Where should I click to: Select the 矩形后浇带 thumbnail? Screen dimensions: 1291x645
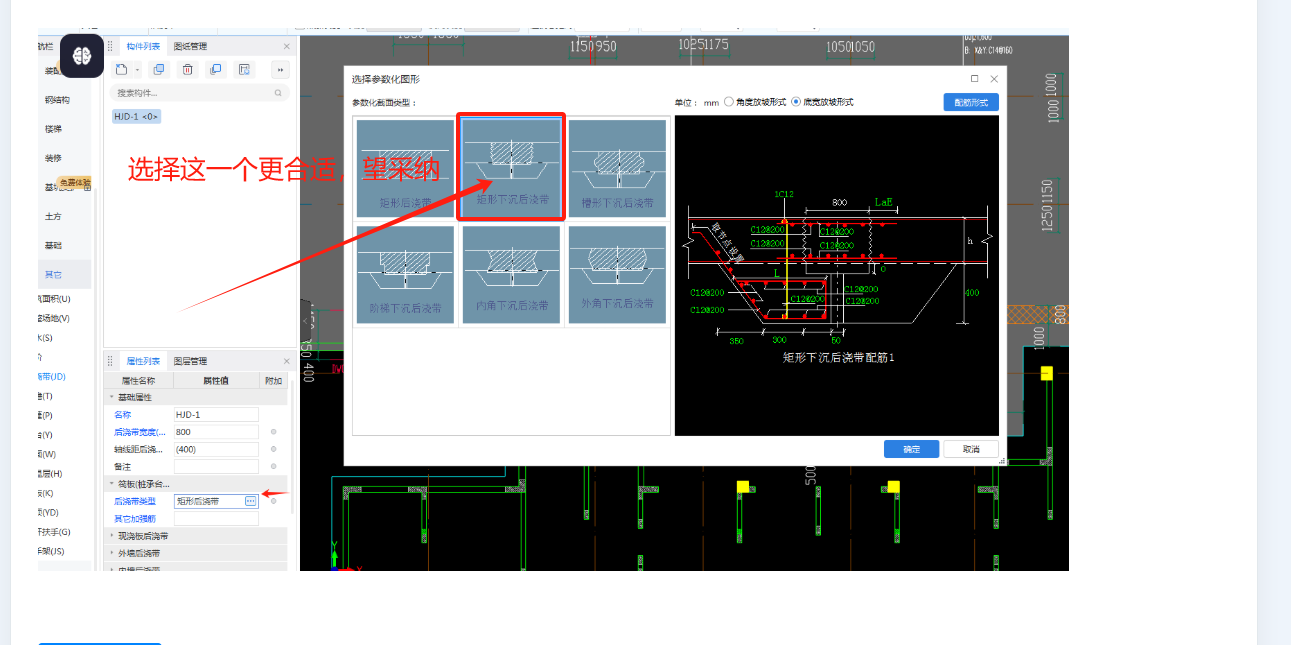[x=405, y=167]
